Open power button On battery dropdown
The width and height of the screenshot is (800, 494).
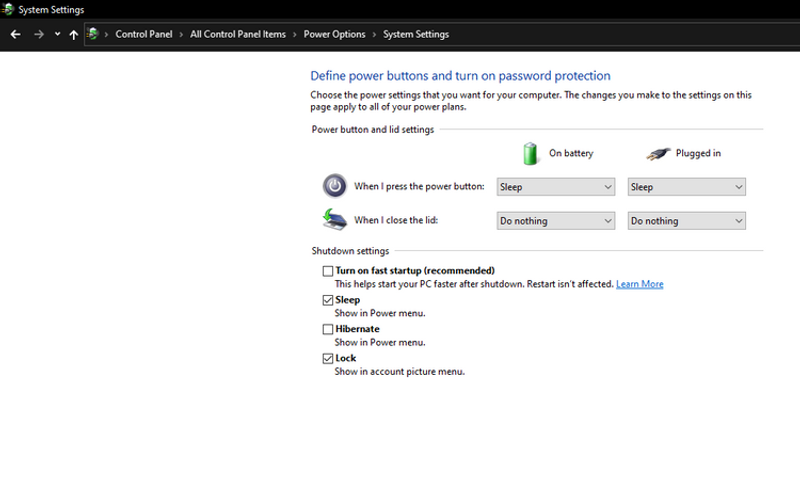click(555, 187)
